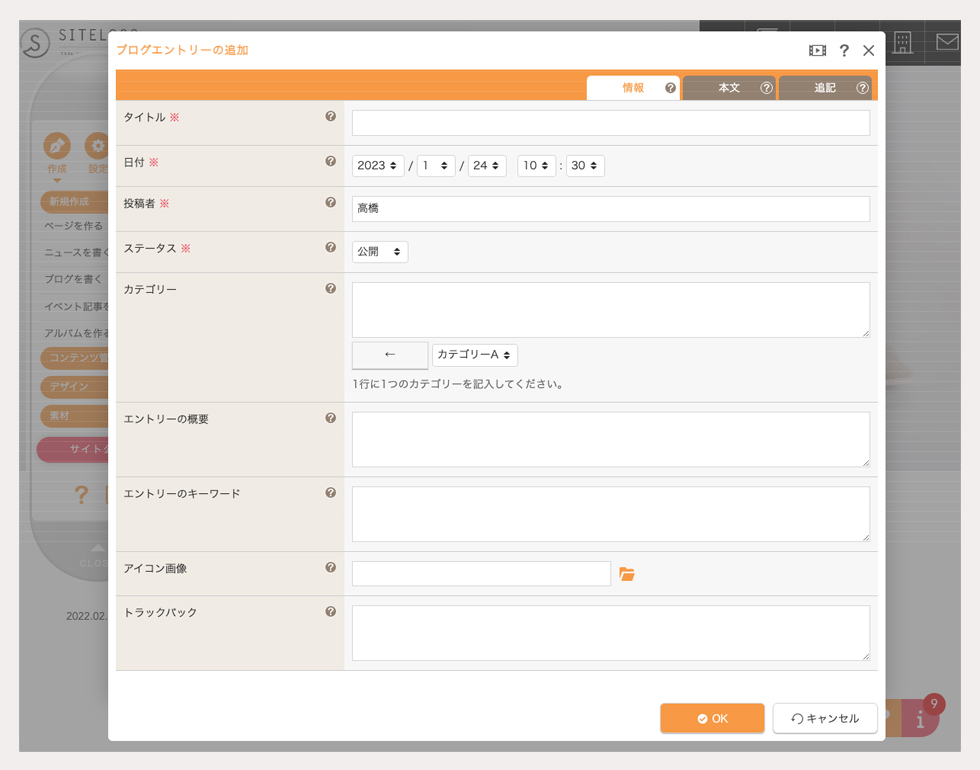Click 新規作成 in background sidebar
Screen dimensions: 980x770
74,202
